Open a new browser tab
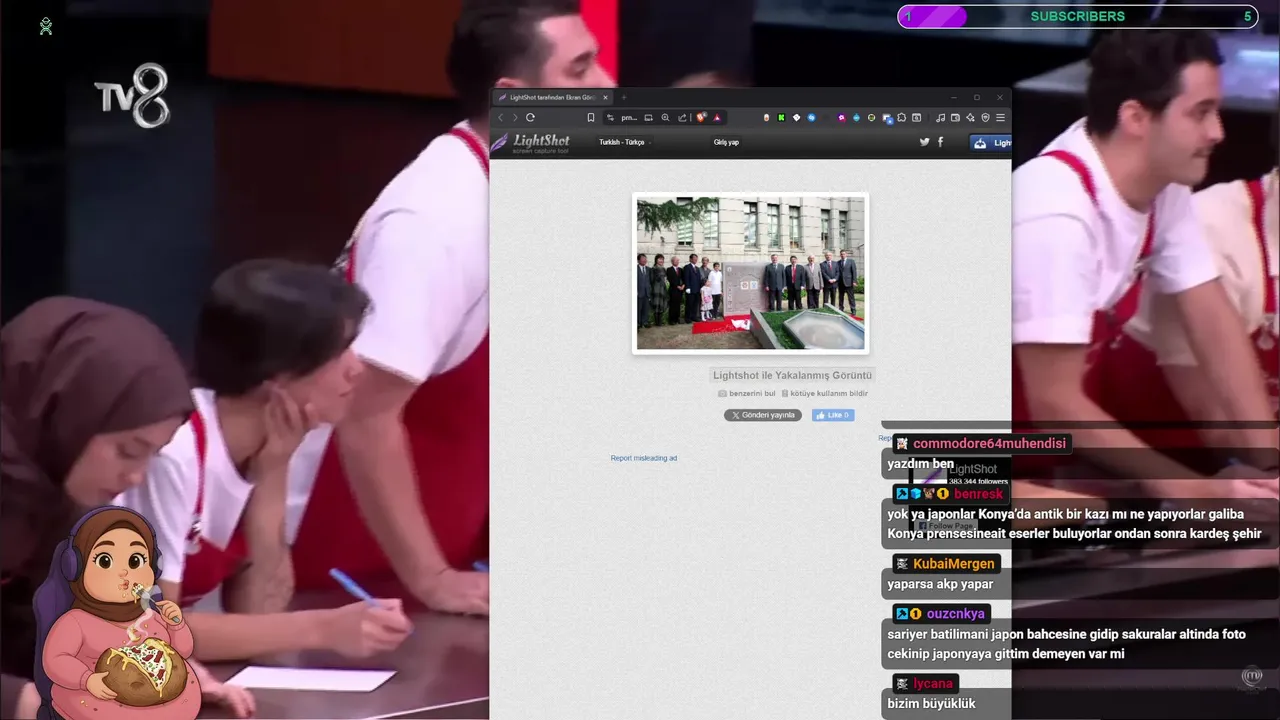 click(624, 97)
